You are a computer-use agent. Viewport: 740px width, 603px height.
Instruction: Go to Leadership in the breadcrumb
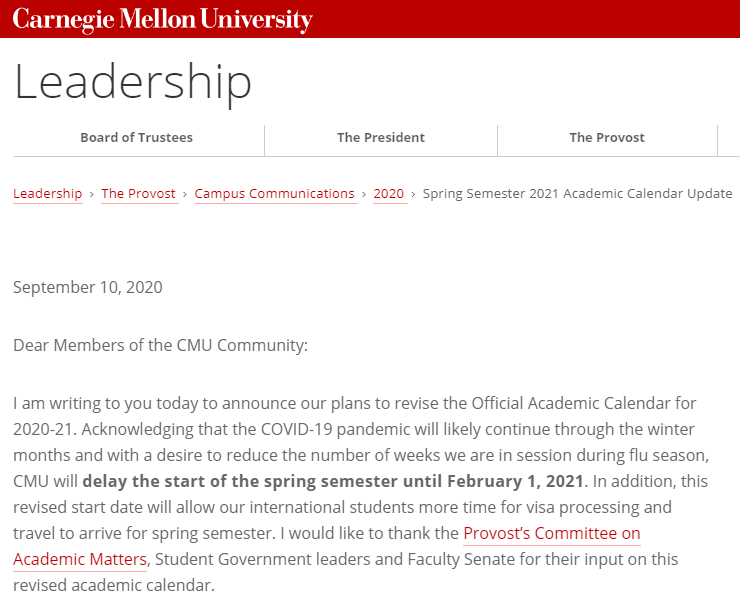(x=47, y=194)
